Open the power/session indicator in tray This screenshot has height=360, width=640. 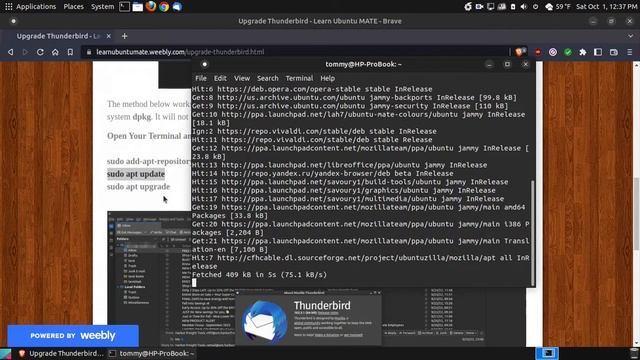[x=535, y=7]
